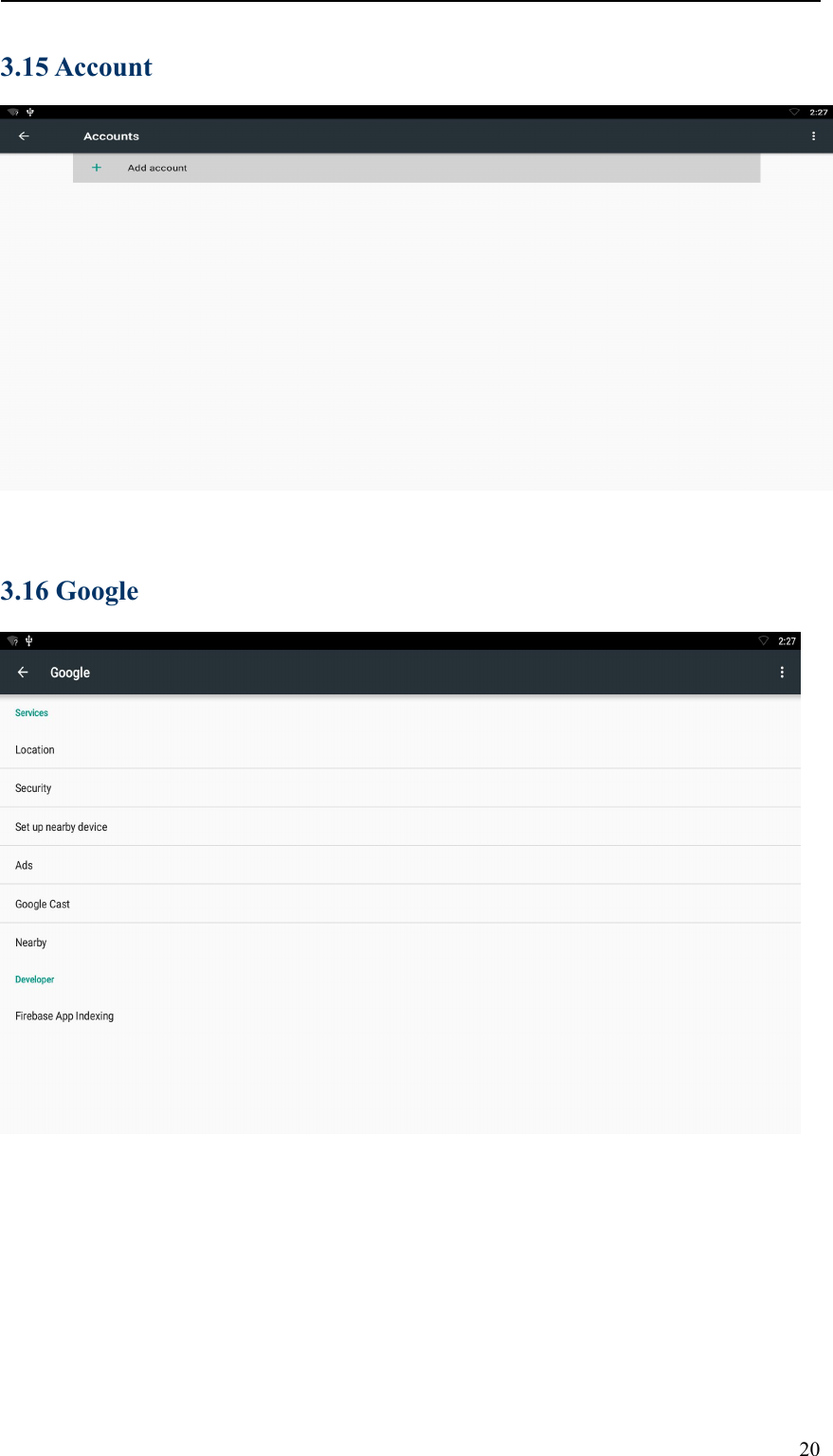Screen dimensions: 833x1456
Task: Select the Add account row label
Action: click(157, 168)
